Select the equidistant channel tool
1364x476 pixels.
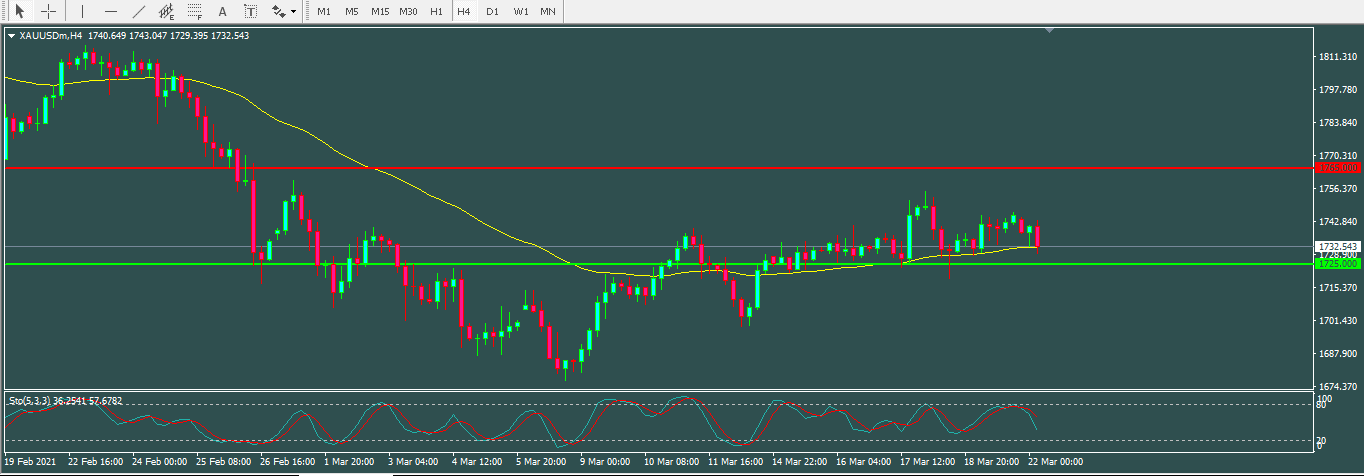pos(167,12)
